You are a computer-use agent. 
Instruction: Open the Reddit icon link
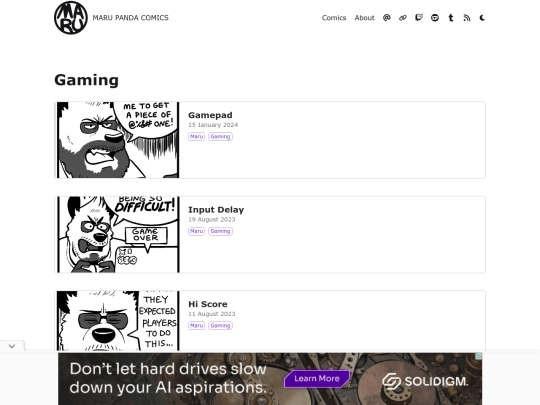tap(435, 18)
